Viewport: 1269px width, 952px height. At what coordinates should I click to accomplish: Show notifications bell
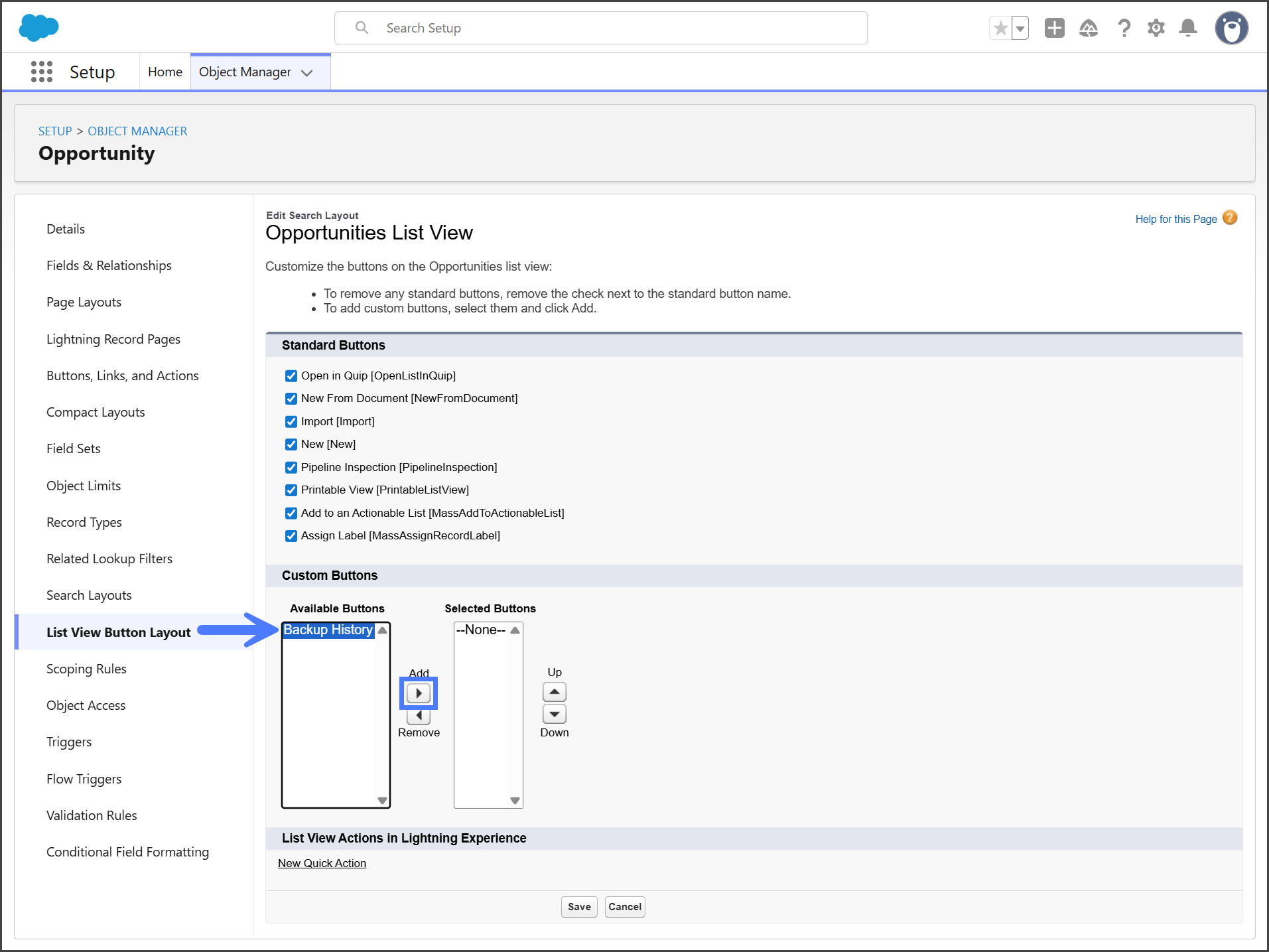click(x=1188, y=28)
